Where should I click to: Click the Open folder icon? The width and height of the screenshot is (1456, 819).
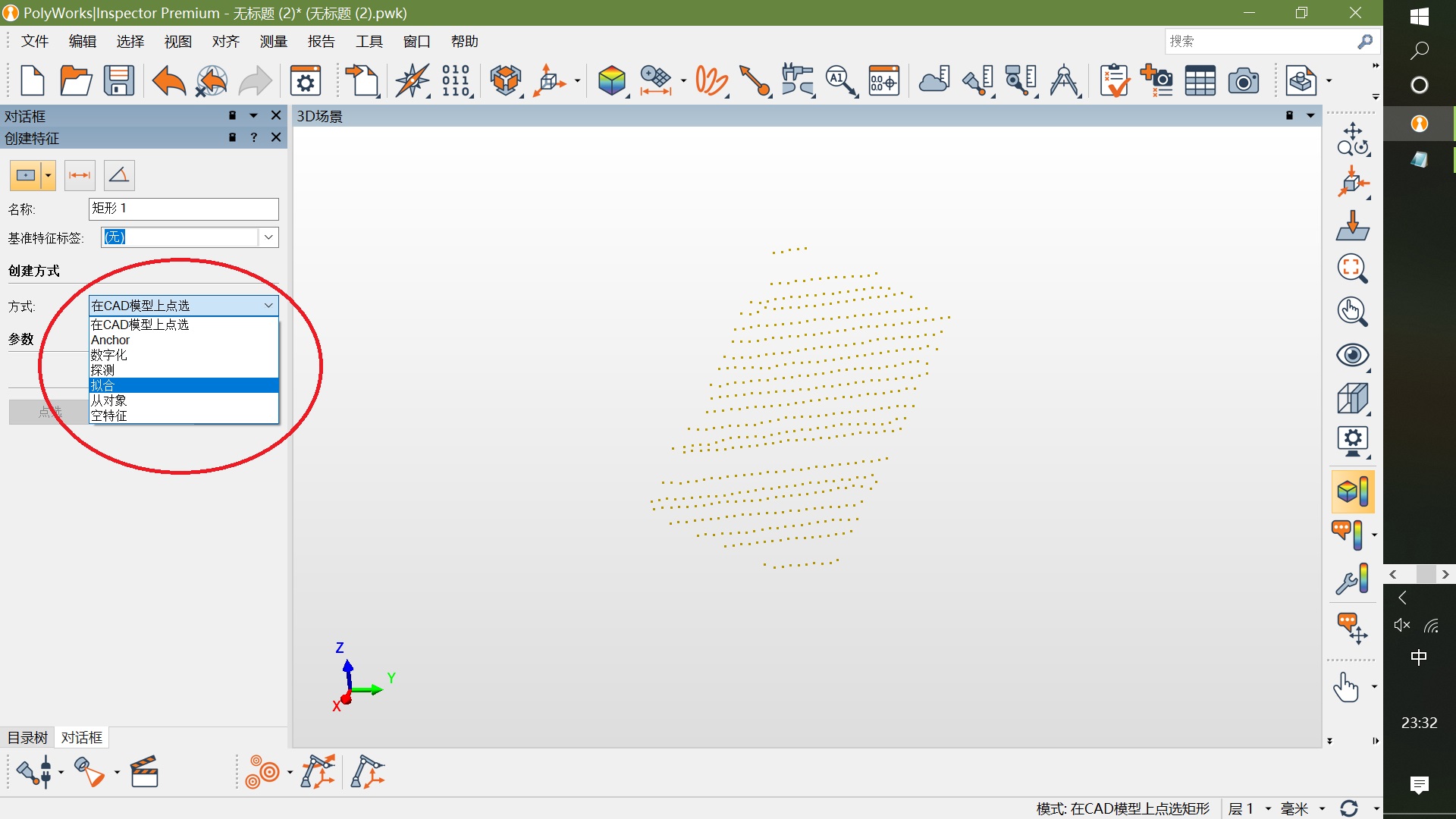76,80
